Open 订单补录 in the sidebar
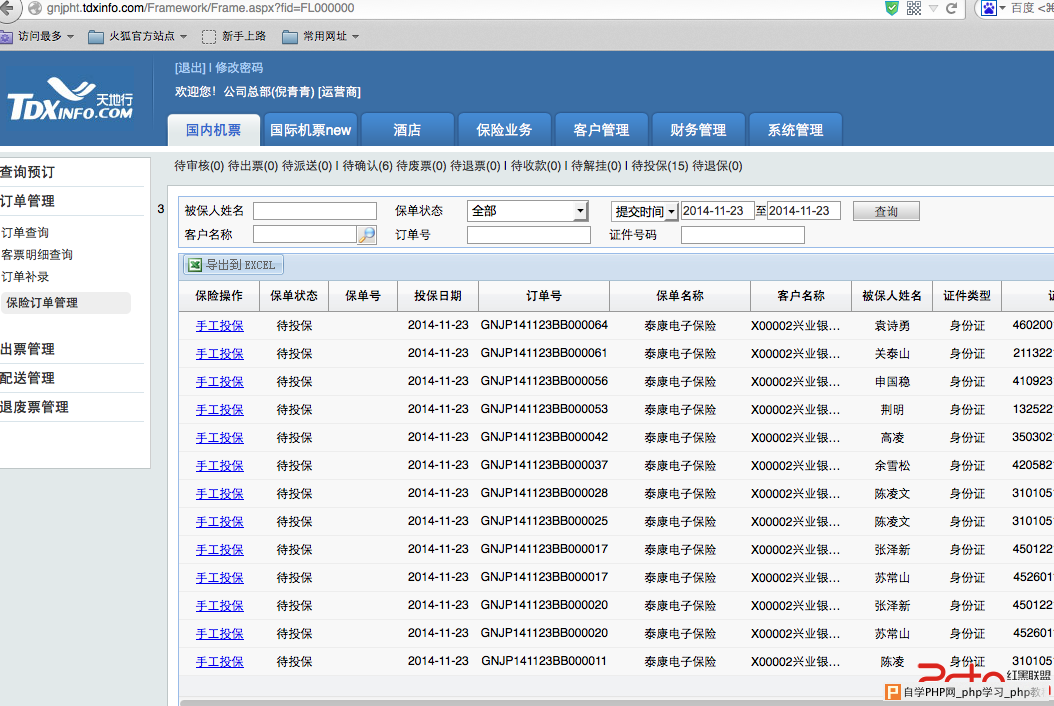The width and height of the screenshot is (1054, 706). coord(25,277)
